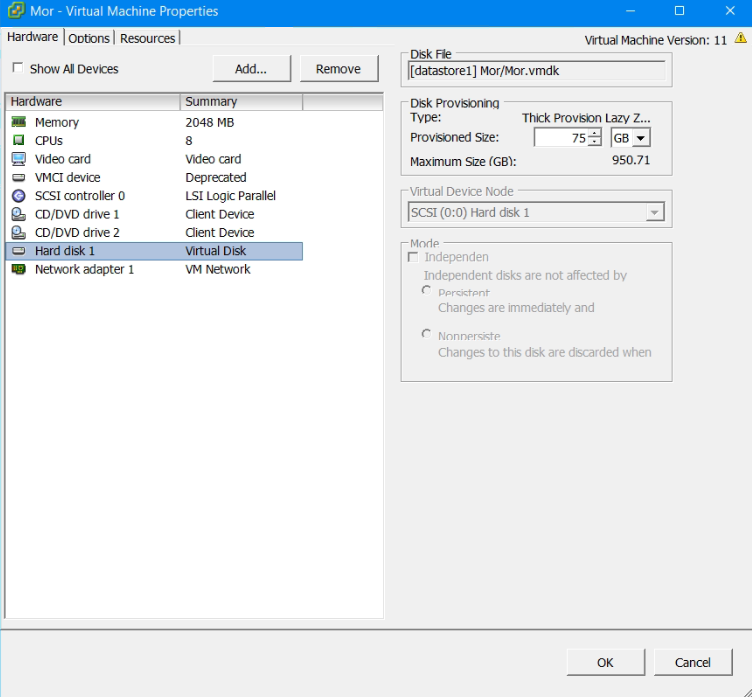Enable the Show All Devices checkbox

point(17,69)
